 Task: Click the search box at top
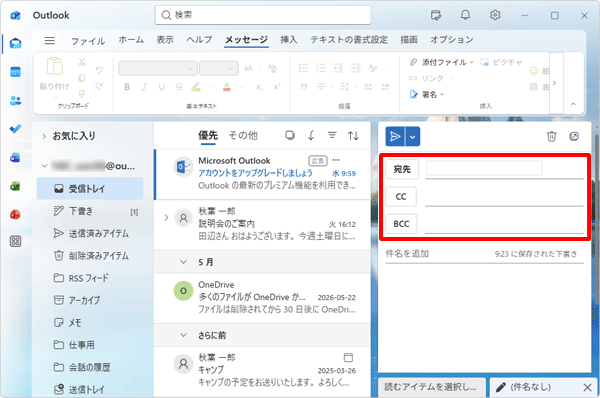tap(263, 15)
